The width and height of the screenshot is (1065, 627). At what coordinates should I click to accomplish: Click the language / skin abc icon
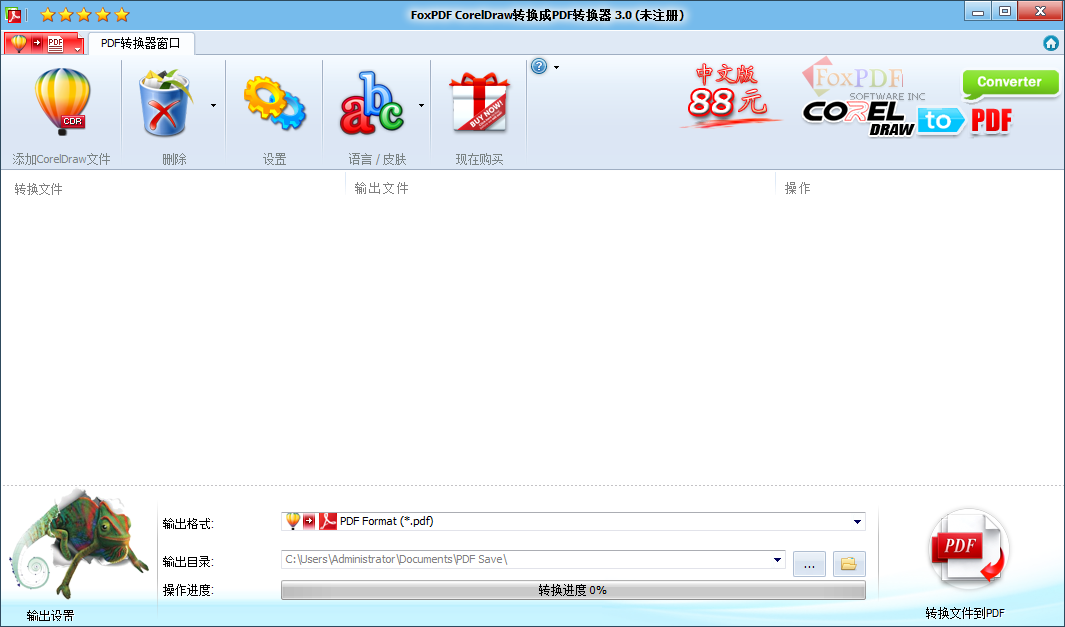pyautogui.click(x=372, y=103)
